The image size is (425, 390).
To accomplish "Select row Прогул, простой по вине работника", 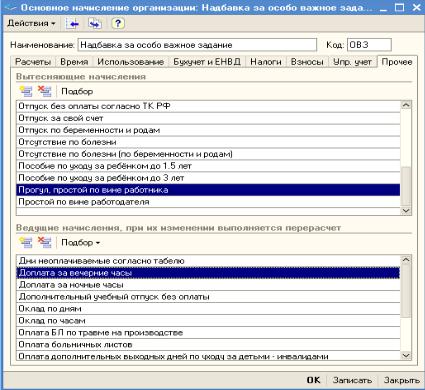I will [208, 190].
